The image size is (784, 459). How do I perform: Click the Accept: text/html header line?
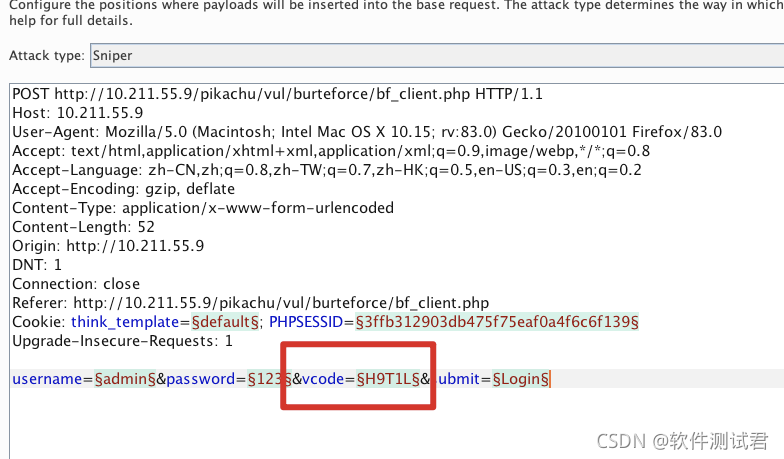click(331, 151)
